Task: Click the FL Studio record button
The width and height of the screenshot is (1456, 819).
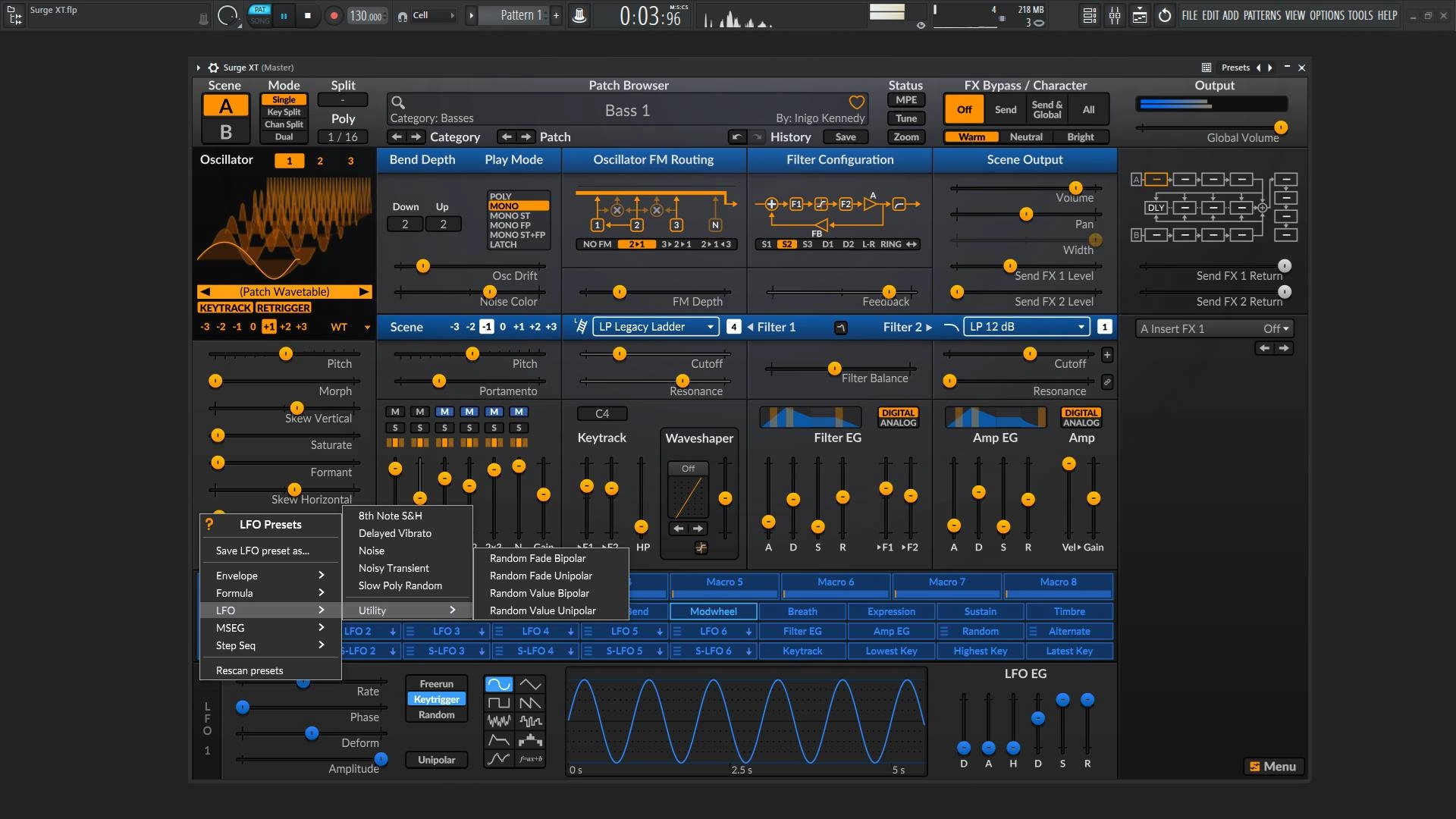Action: pos(333,15)
